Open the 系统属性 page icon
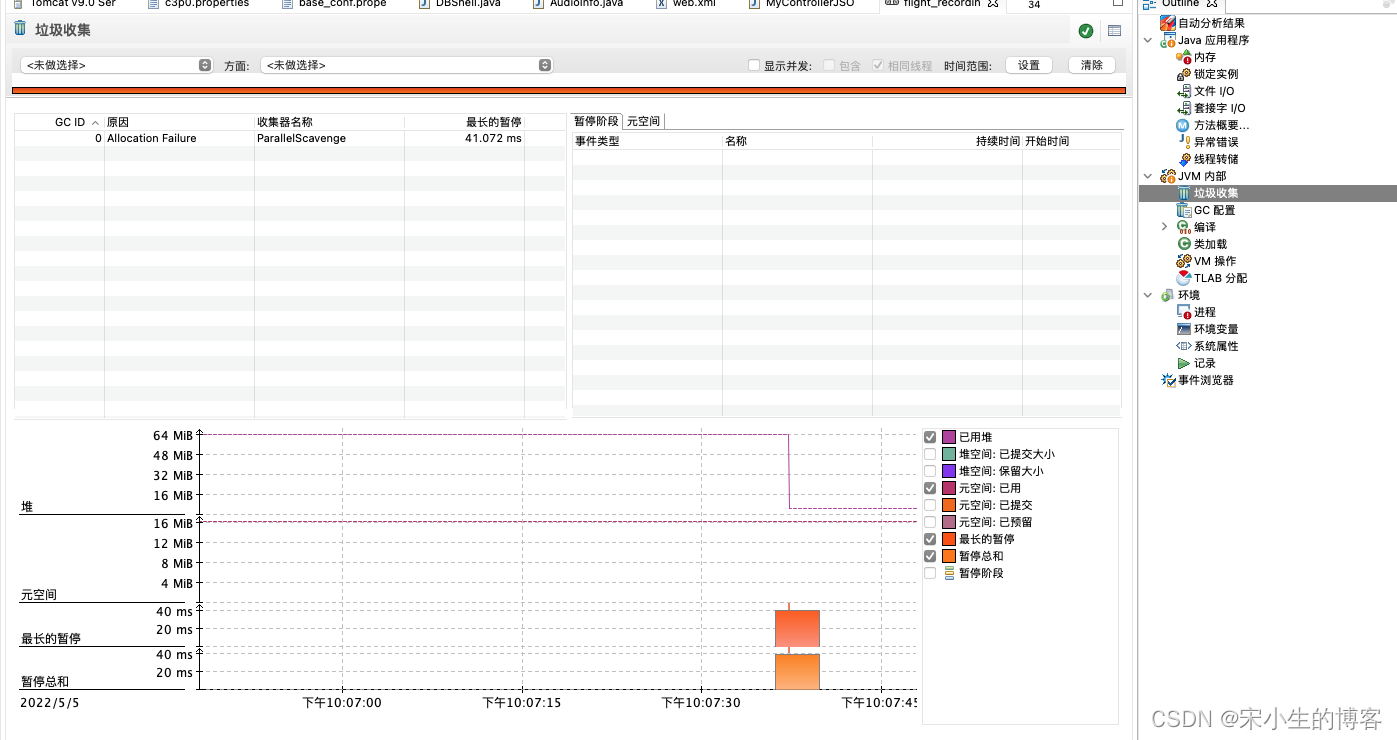The image size is (1397, 740). [x=1184, y=346]
